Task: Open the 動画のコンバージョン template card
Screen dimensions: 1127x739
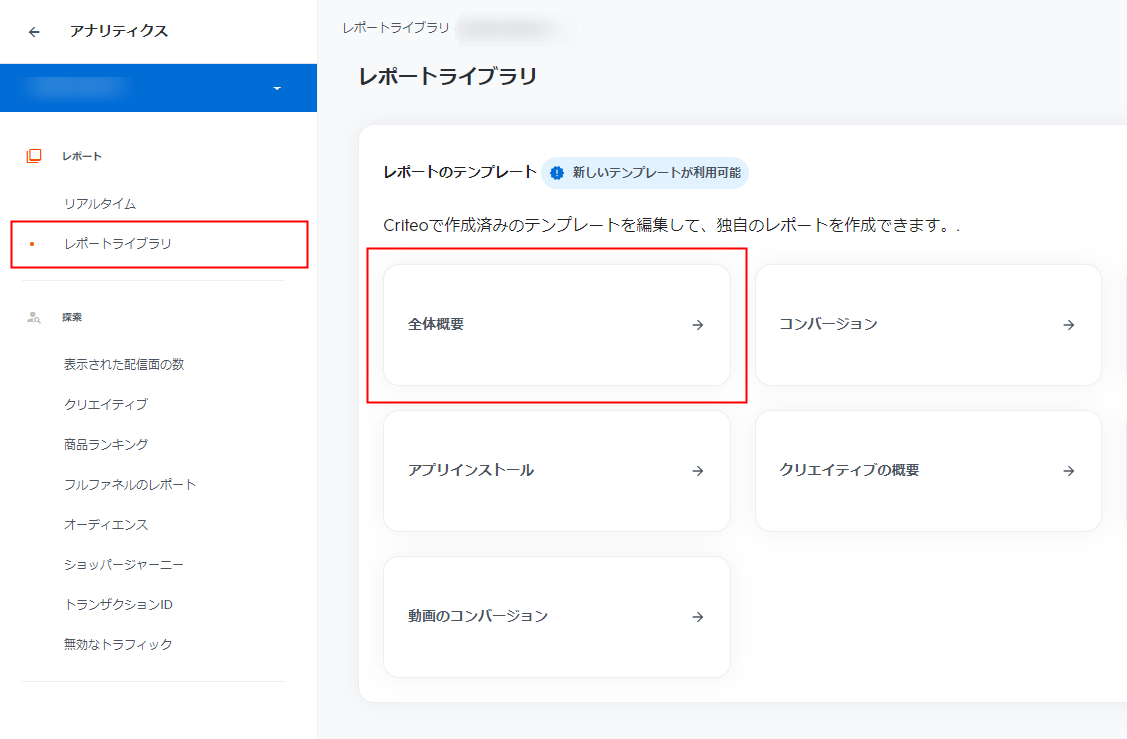Action: 556,617
